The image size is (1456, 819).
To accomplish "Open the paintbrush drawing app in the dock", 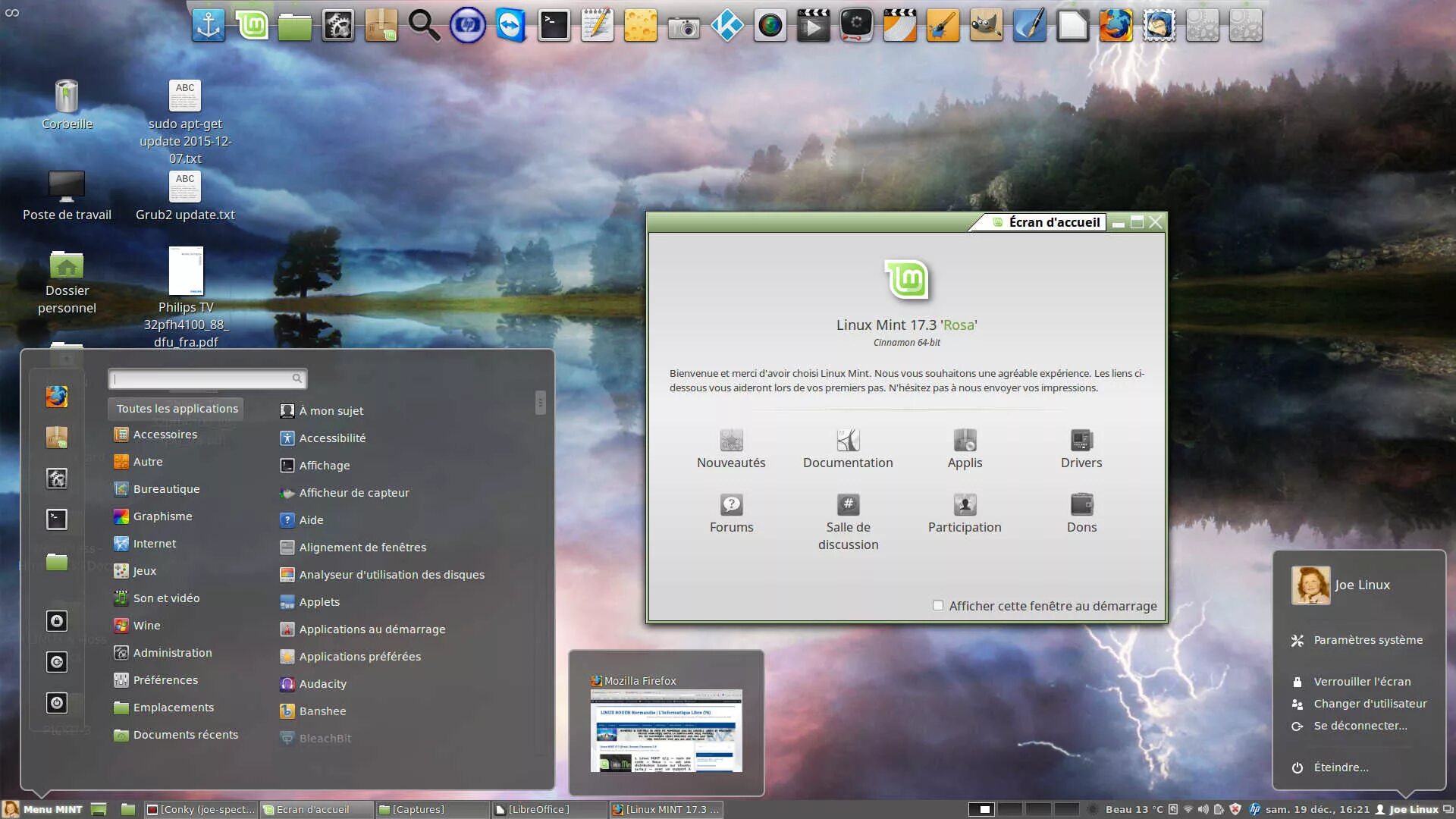I will 943,26.
